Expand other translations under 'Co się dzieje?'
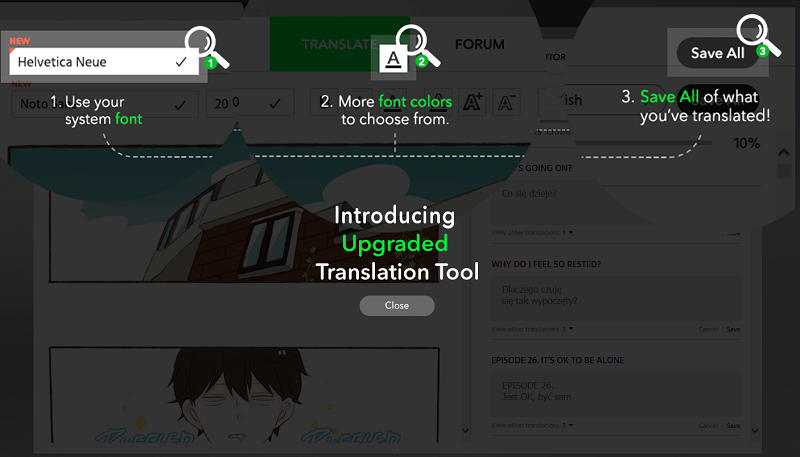800x457 pixels. [532, 233]
